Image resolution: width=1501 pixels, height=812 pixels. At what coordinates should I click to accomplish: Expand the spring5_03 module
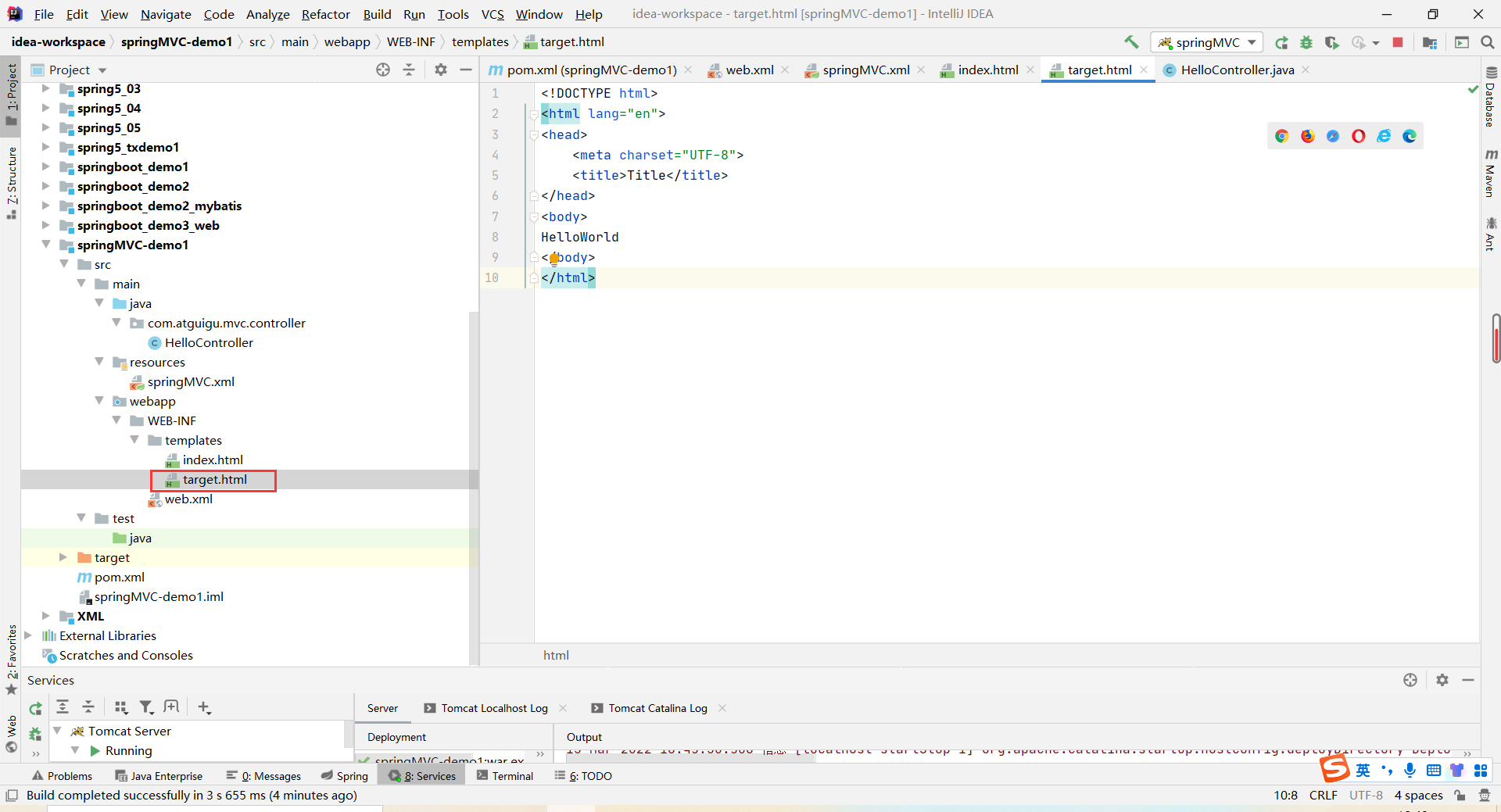click(x=45, y=88)
